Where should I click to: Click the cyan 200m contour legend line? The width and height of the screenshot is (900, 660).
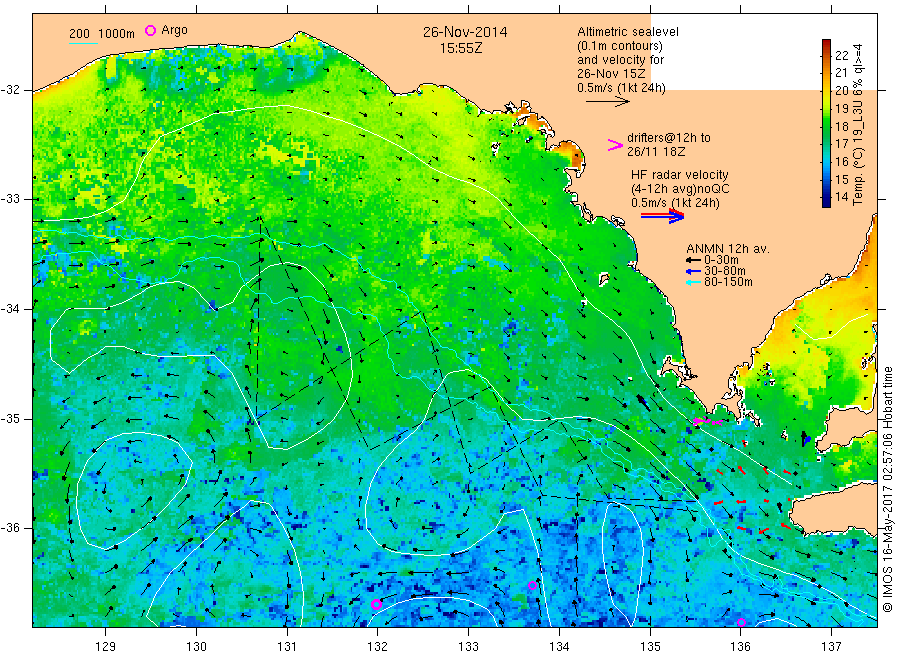83,42
